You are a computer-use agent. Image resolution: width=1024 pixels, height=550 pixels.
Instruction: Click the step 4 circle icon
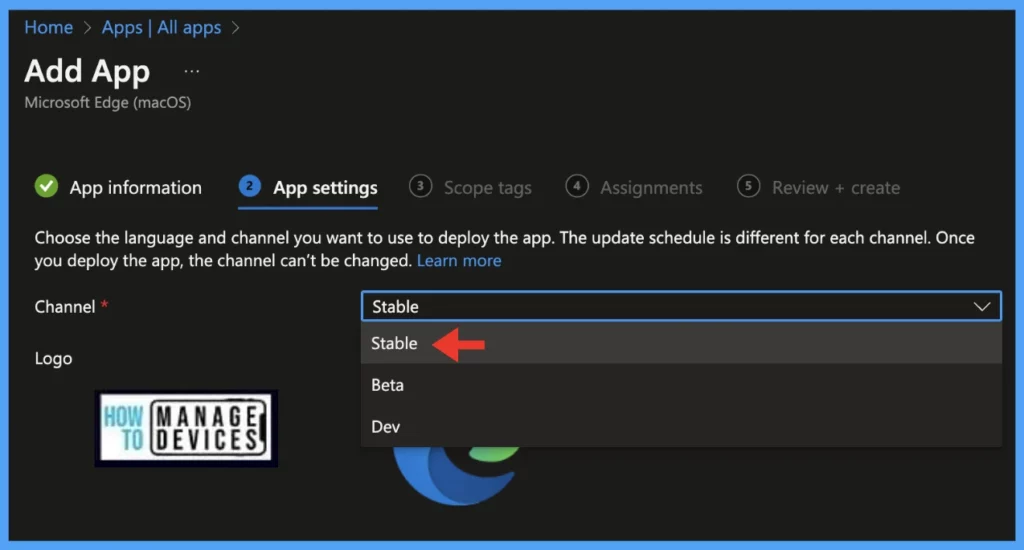[x=577, y=186]
